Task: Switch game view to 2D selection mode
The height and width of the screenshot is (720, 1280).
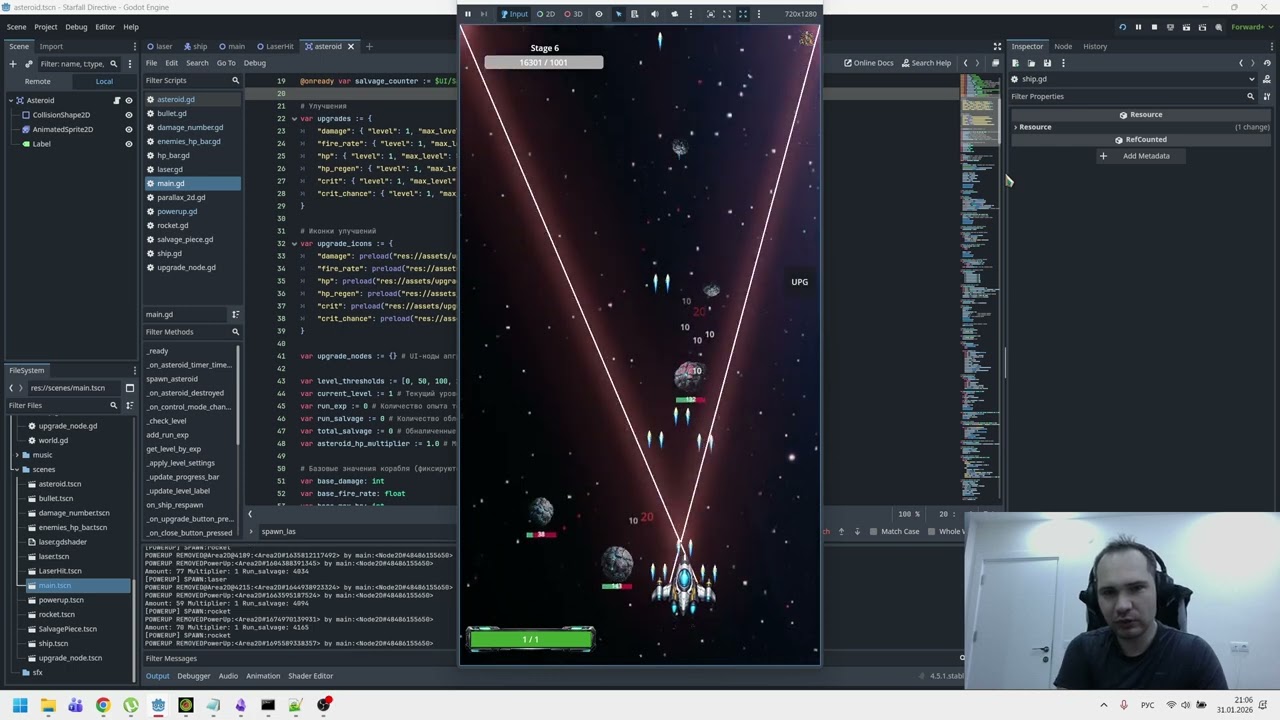Action: (546, 14)
